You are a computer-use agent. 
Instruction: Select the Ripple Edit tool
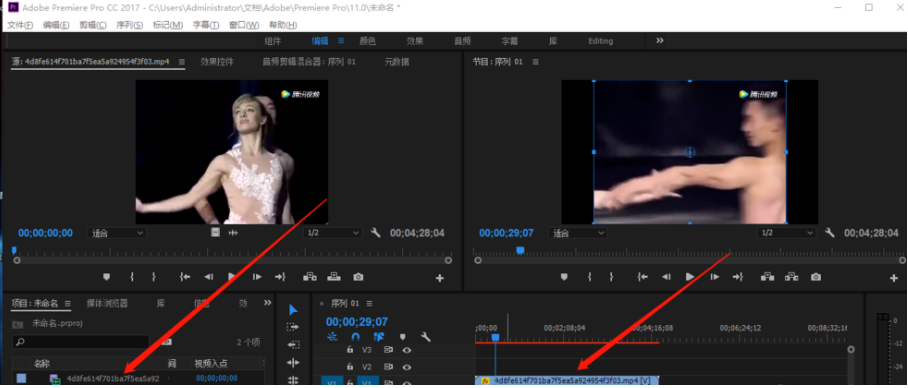click(293, 363)
